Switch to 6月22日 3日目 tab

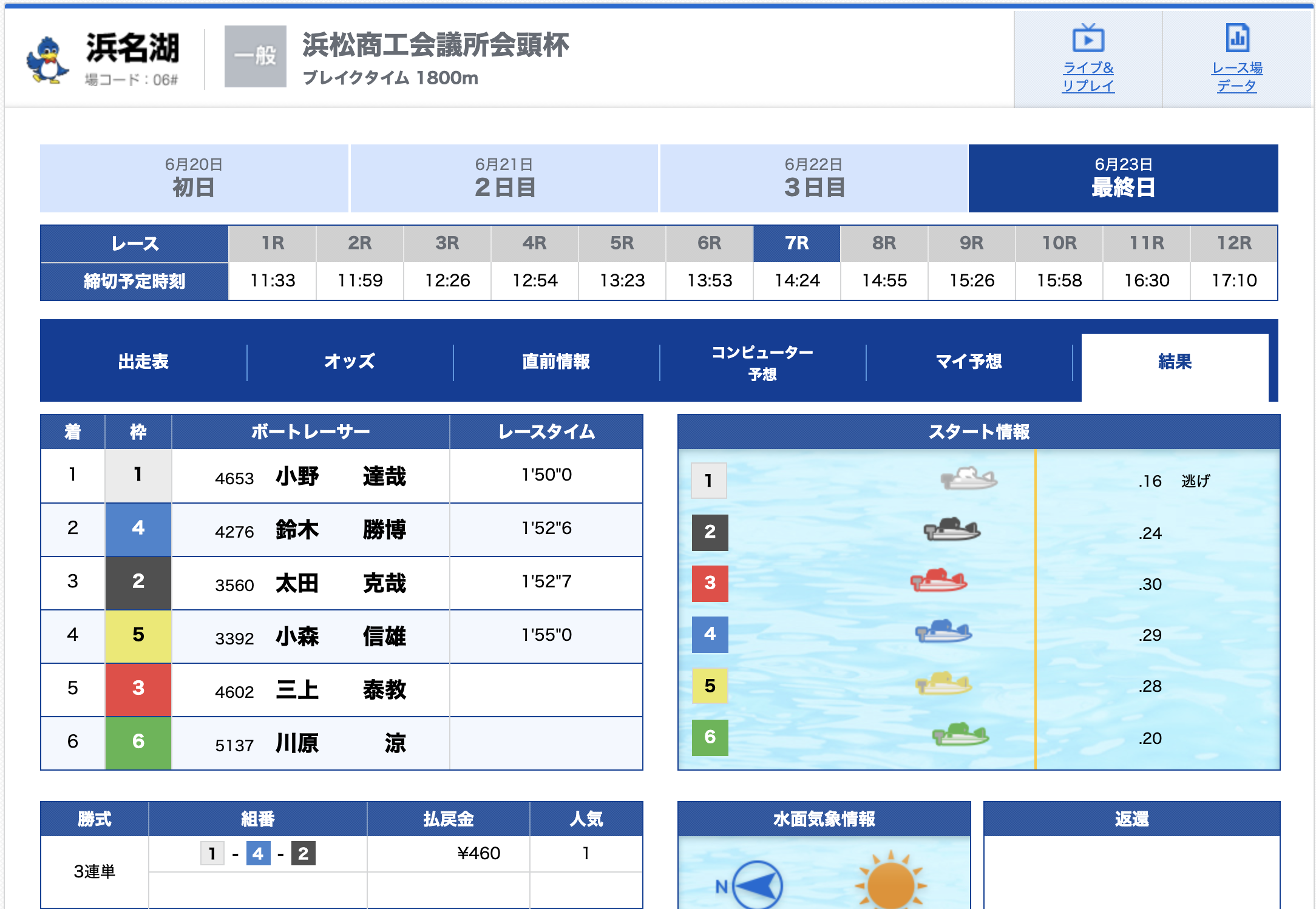pos(814,178)
